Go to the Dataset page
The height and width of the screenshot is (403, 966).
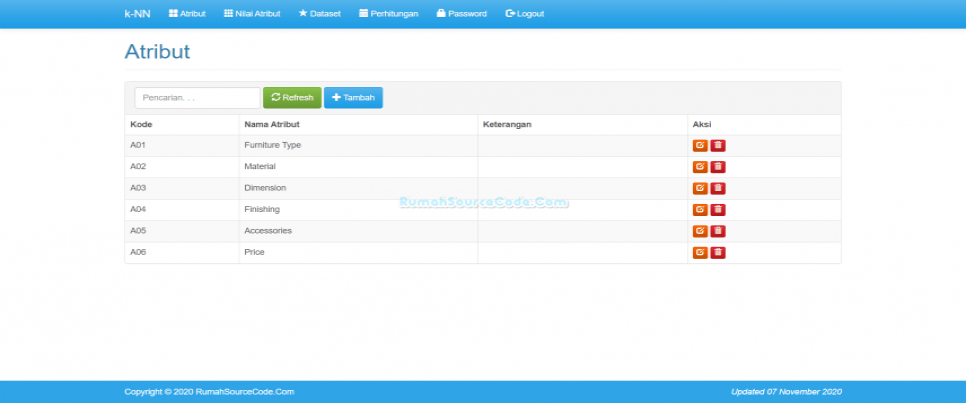[x=322, y=14]
